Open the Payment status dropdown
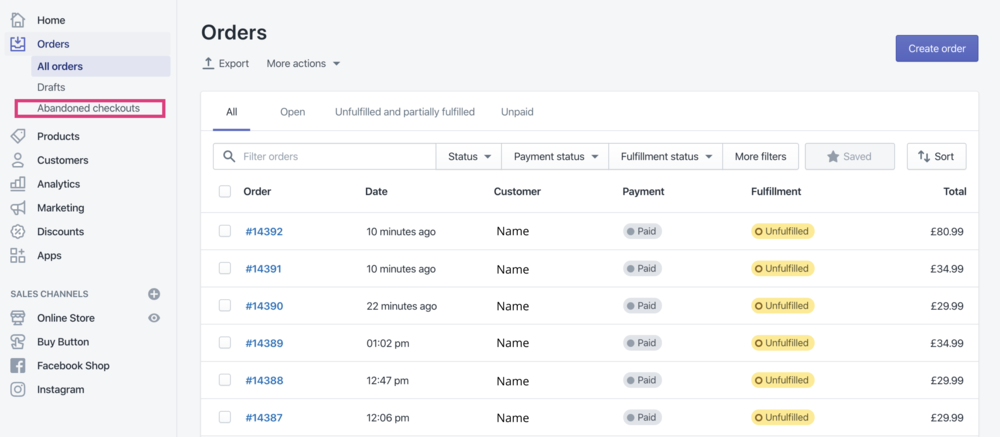The width and height of the screenshot is (1000, 437). 555,157
